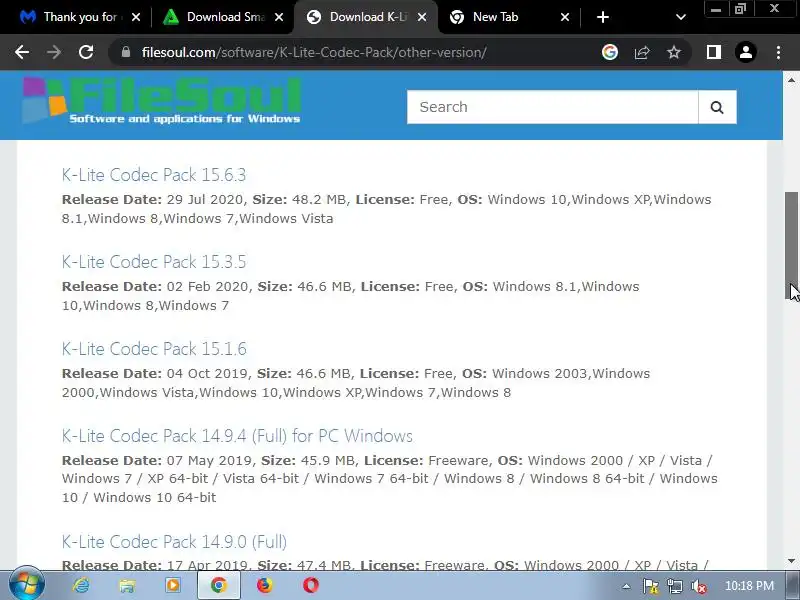This screenshot has height=600, width=800.
Task: Click the scrollbar up arrow
Action: (791, 80)
